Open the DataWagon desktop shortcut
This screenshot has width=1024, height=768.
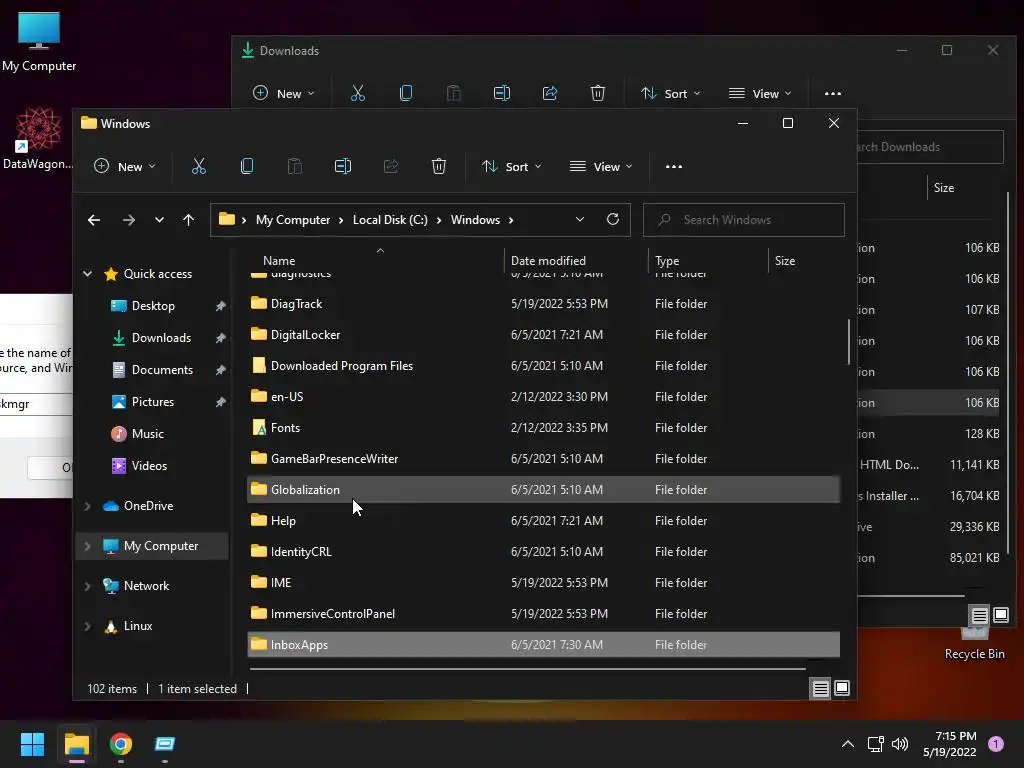[38, 139]
